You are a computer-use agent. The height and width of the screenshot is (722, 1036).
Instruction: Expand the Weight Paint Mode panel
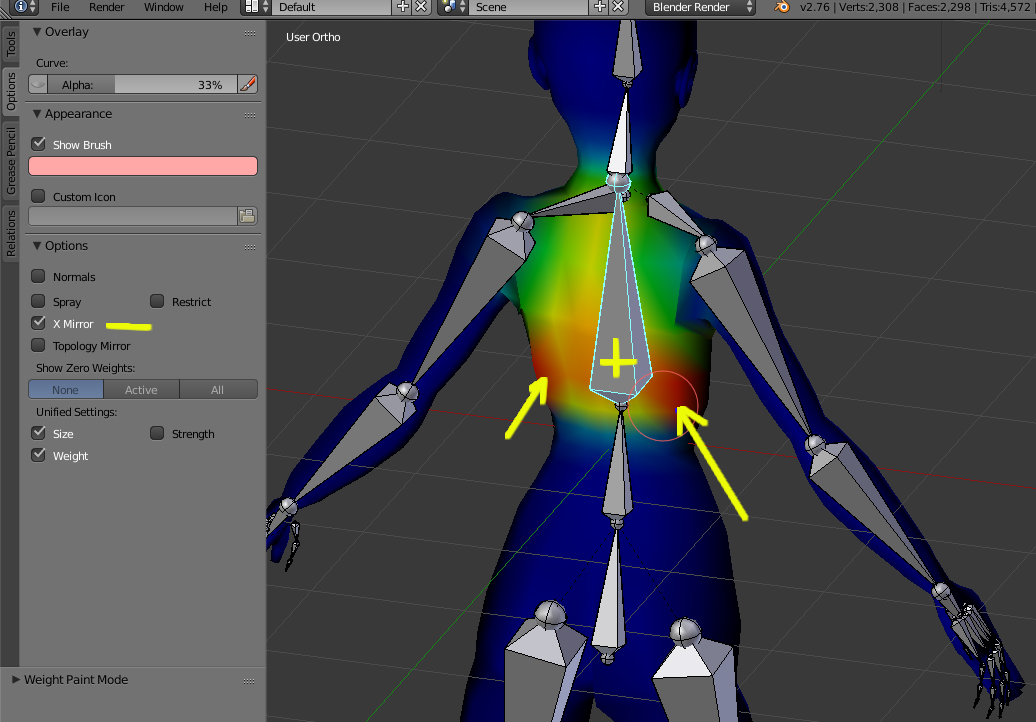[16, 680]
